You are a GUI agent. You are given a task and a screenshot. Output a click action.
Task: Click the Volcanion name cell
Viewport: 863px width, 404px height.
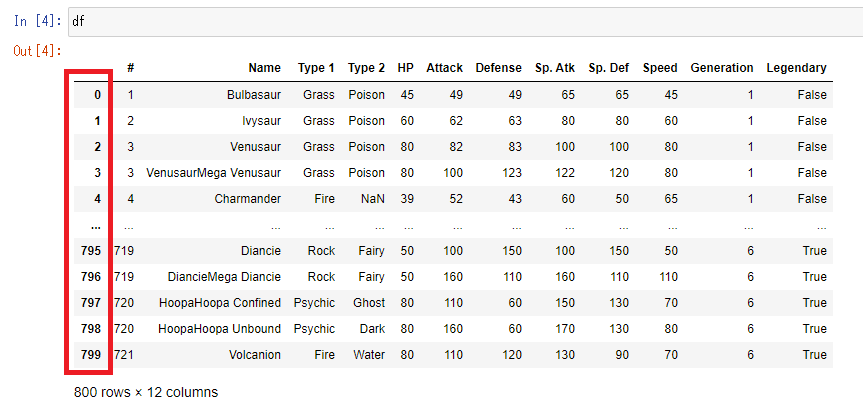point(255,355)
